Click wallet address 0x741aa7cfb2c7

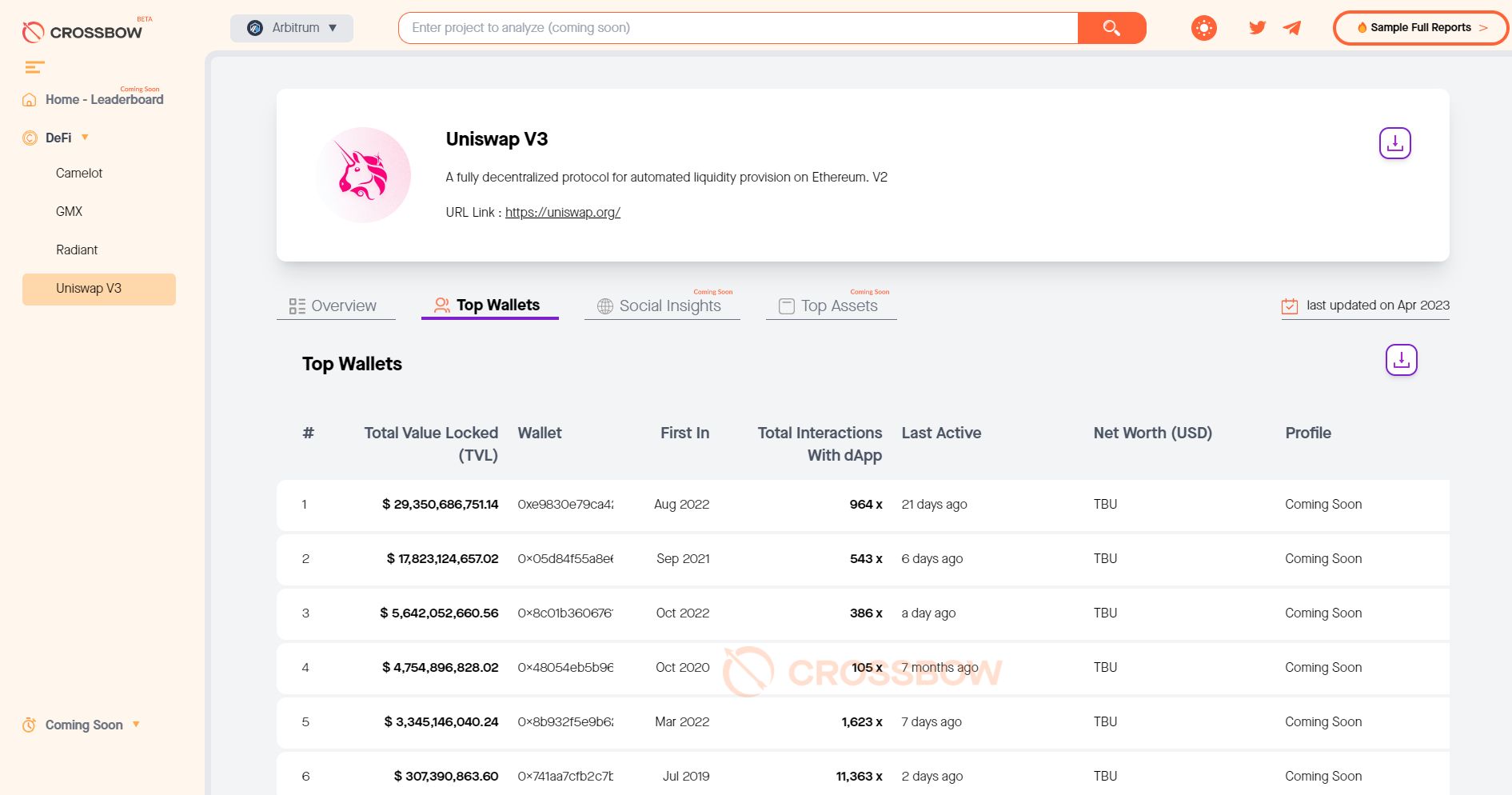[x=565, y=776]
